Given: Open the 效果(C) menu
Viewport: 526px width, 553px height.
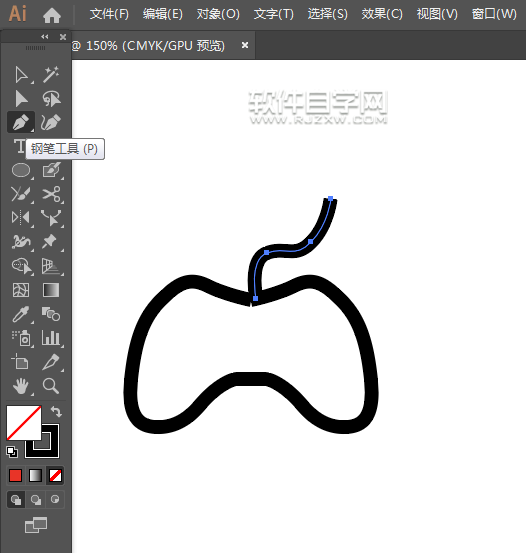Looking at the screenshot, I should [x=382, y=14].
